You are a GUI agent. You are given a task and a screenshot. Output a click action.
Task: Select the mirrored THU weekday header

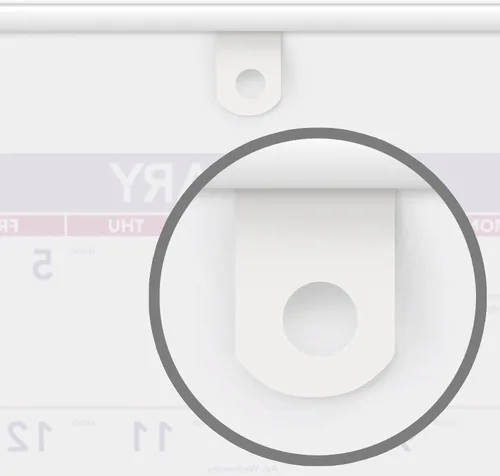[x=126, y=226]
